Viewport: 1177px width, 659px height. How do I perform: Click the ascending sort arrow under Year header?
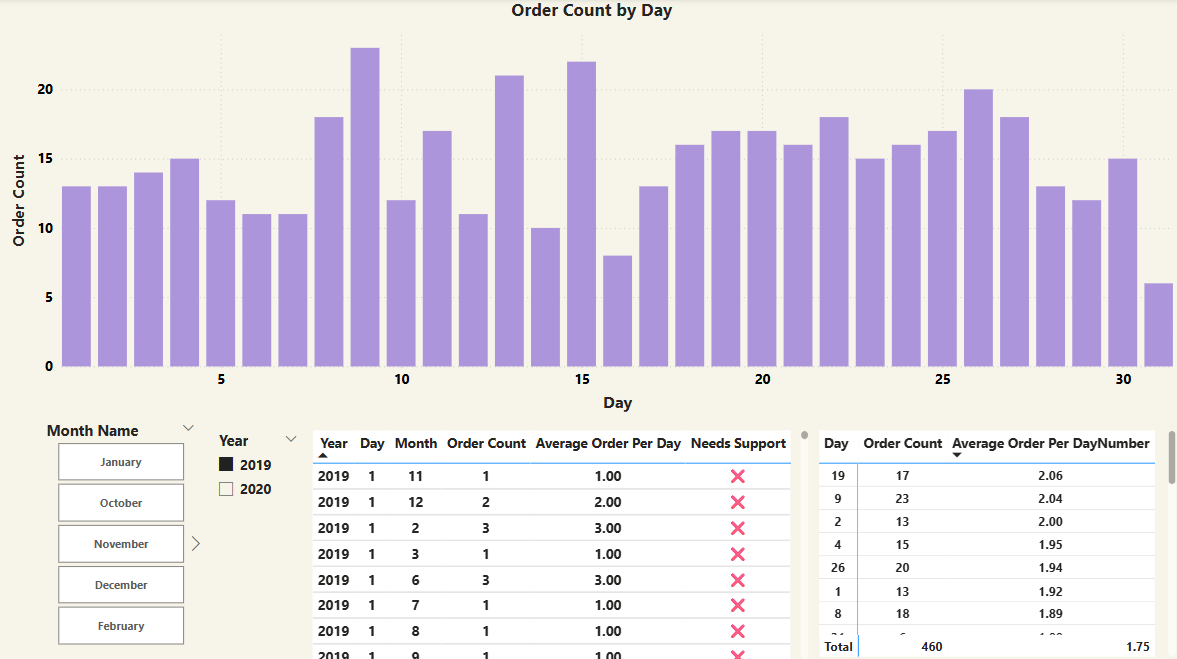pos(324,456)
